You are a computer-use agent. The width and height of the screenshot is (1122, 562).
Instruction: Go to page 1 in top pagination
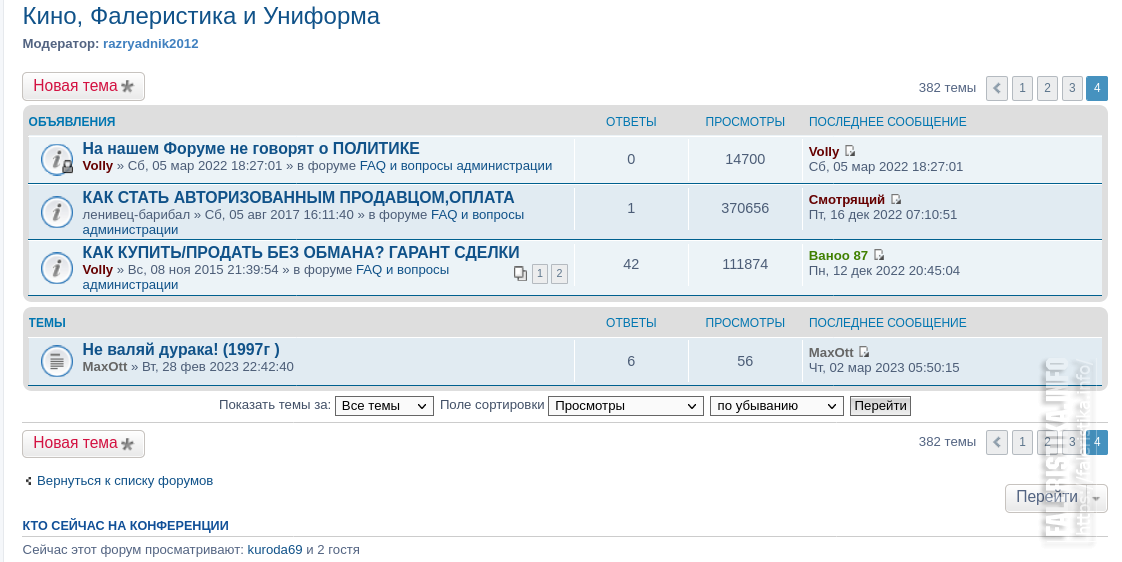[x=1022, y=88]
